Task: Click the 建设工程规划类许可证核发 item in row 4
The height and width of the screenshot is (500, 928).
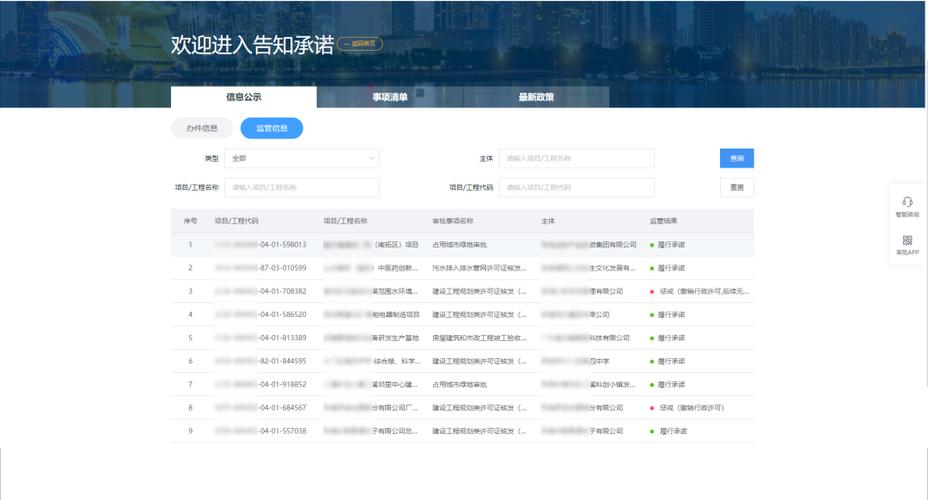Action: 479,315
